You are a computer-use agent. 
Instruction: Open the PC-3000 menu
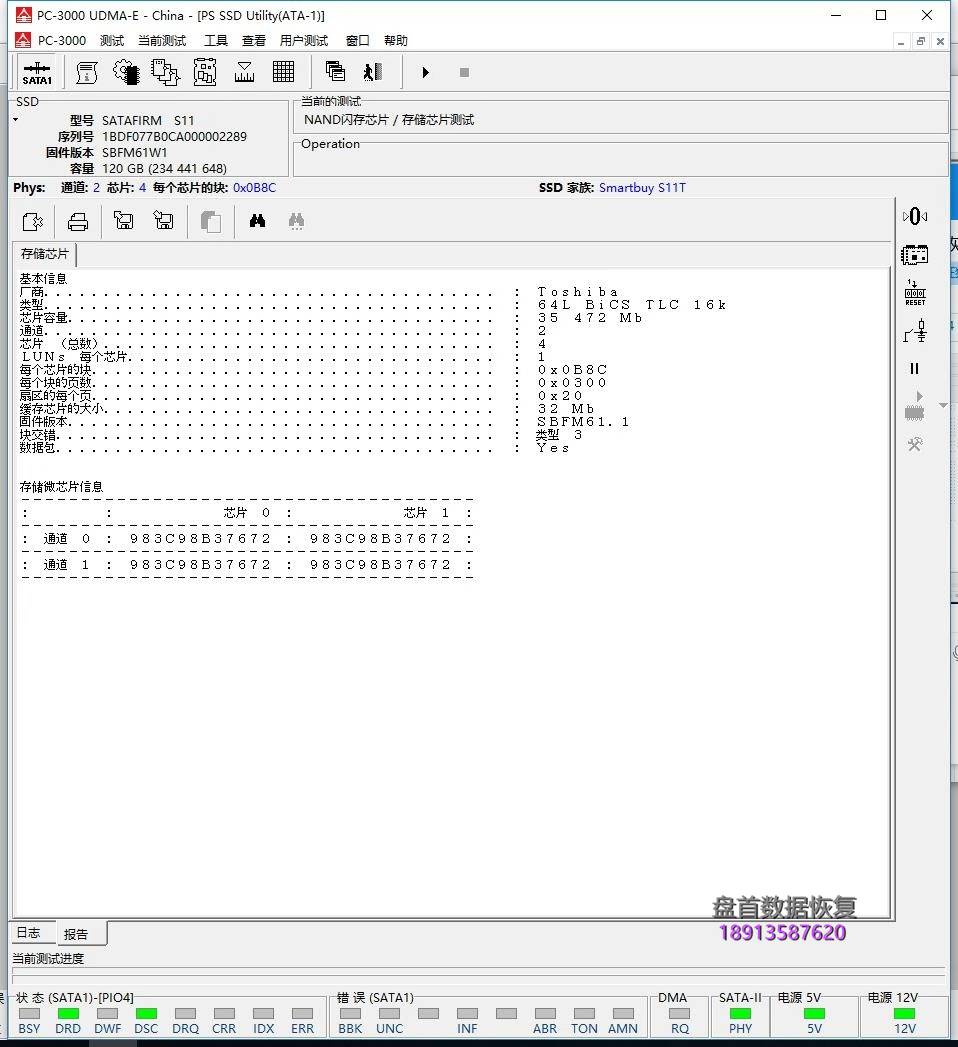click(x=61, y=41)
